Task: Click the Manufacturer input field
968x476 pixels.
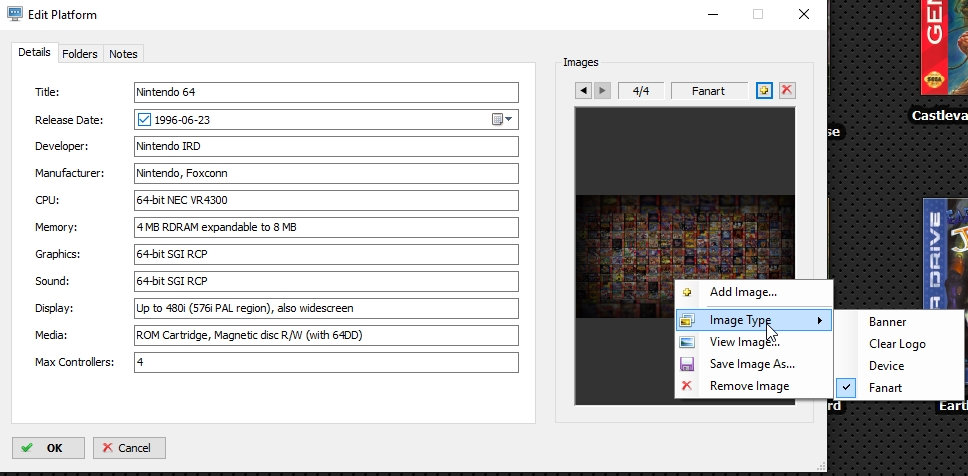Action: coord(326,173)
